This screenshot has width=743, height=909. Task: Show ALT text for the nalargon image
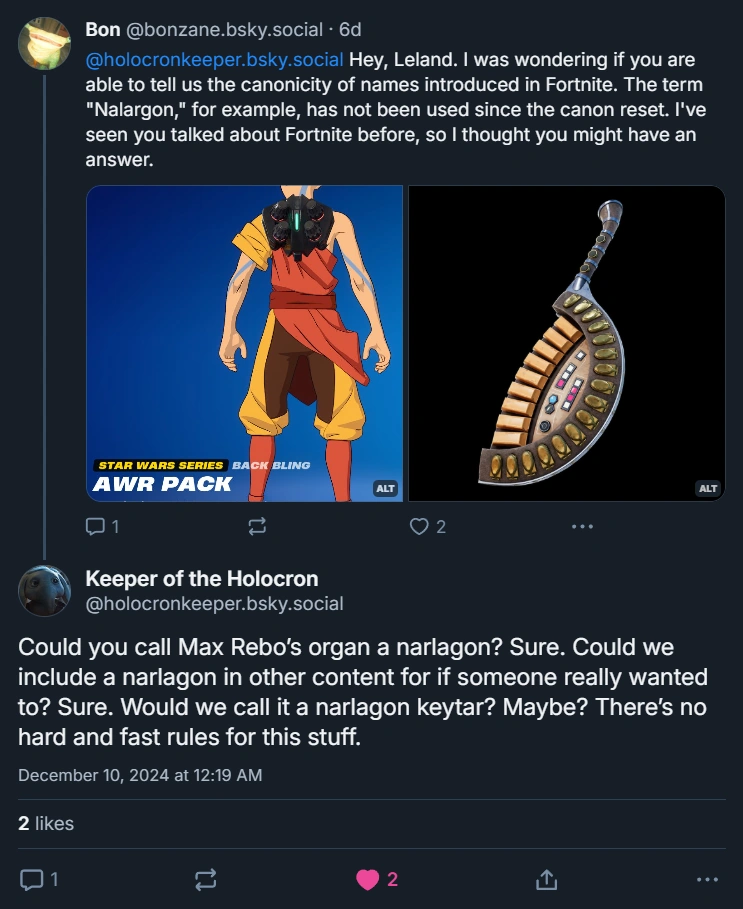(708, 488)
